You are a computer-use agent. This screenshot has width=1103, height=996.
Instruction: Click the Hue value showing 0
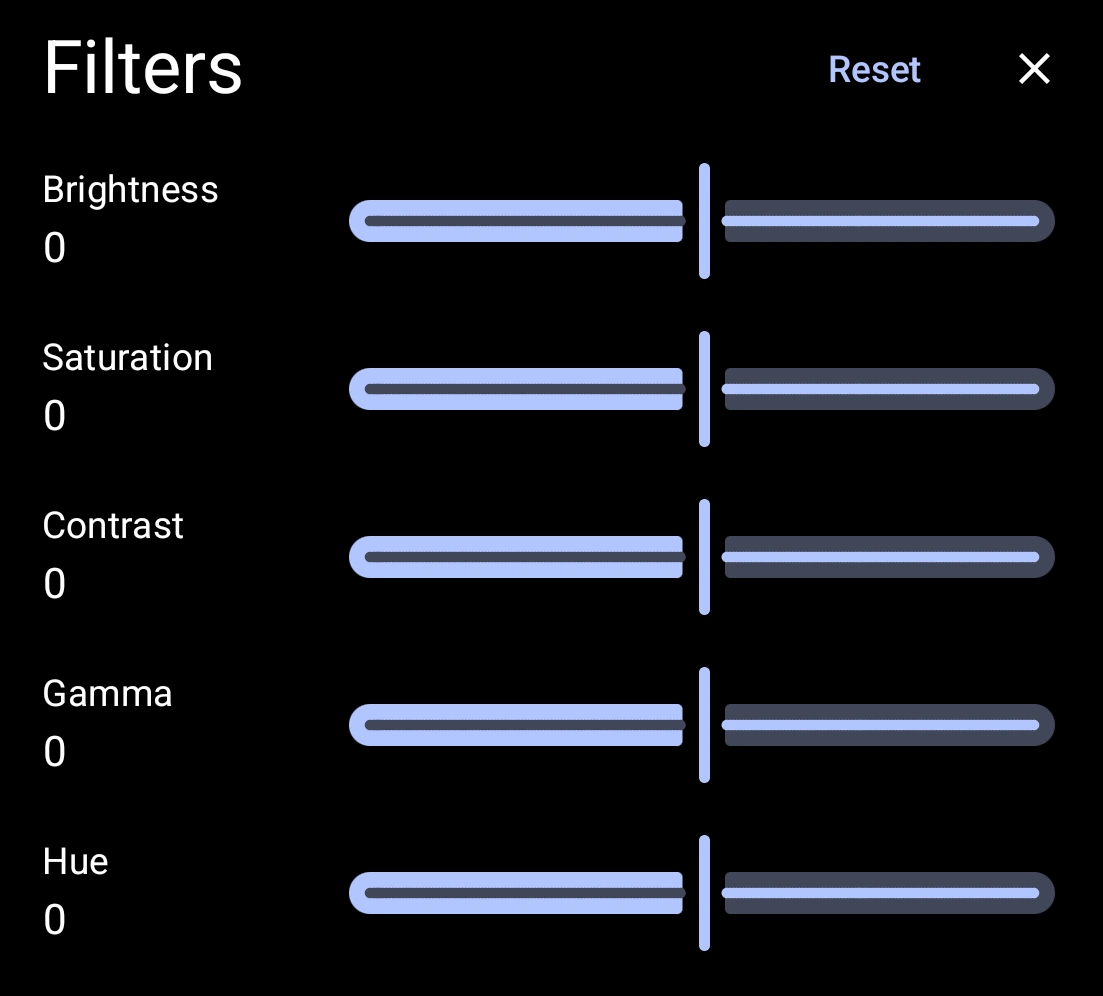[54, 919]
